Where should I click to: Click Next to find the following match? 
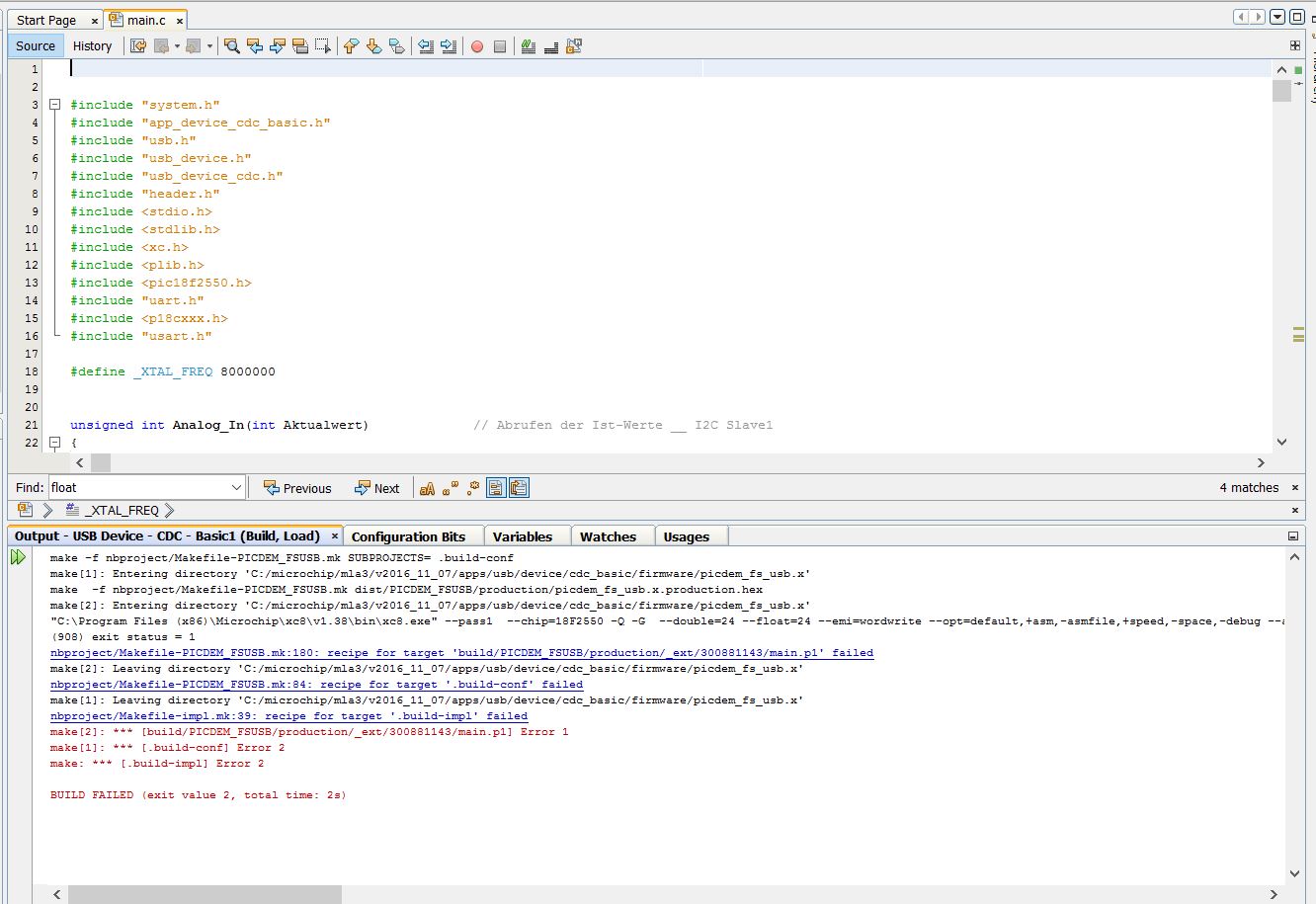pos(378,487)
